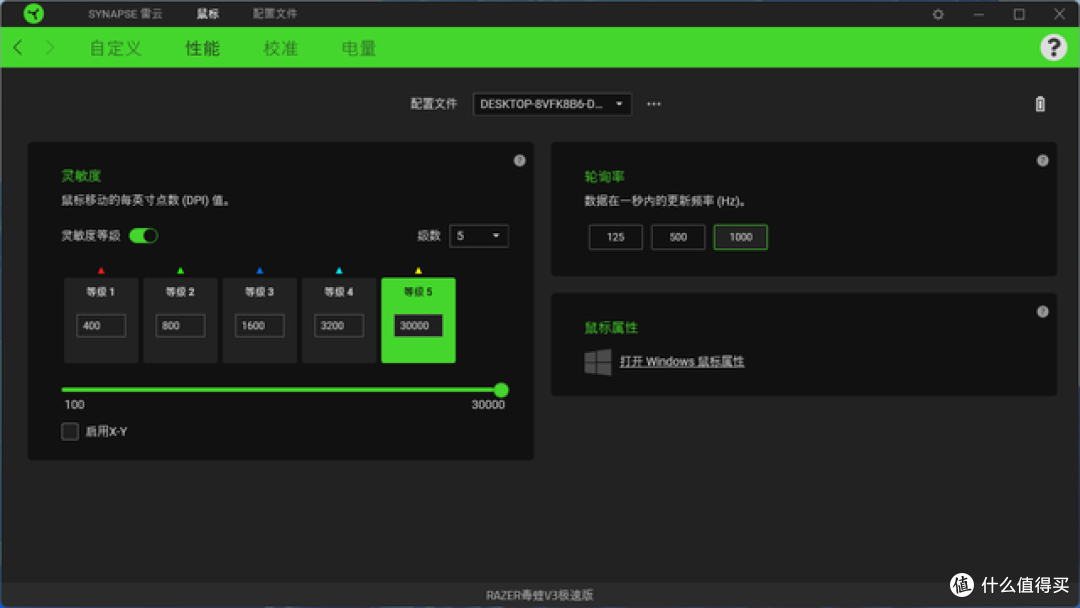Select 500 Hz polling rate
Image resolution: width=1080 pixels, height=608 pixels.
click(678, 237)
